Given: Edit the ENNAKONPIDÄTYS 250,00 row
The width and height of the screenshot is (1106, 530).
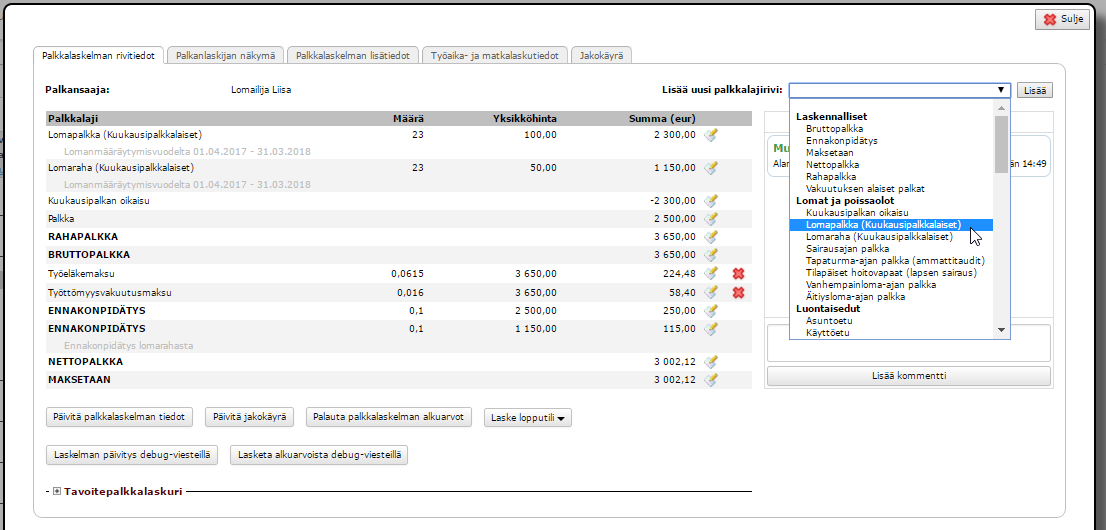Looking at the screenshot, I should [x=711, y=311].
